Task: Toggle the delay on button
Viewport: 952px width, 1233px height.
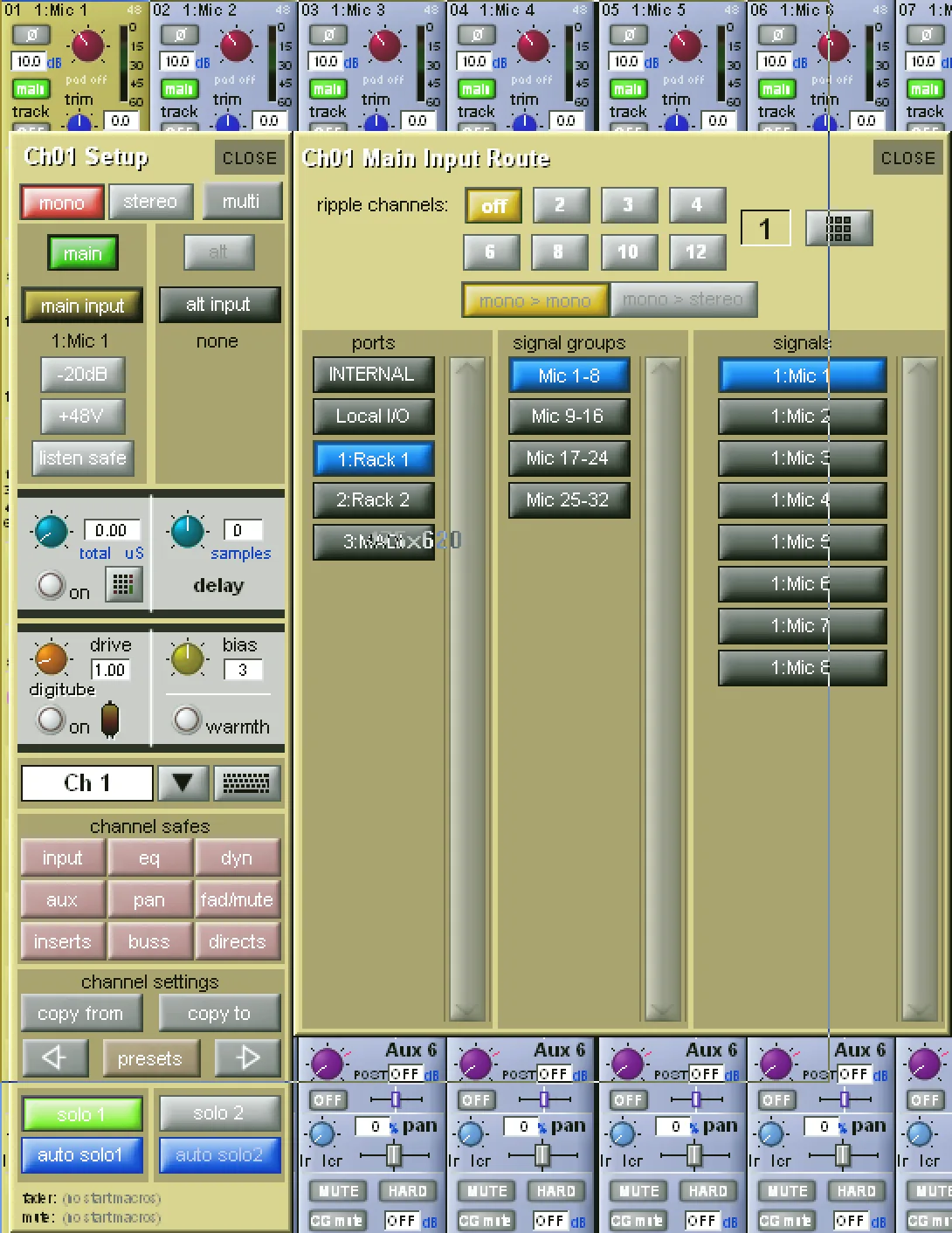Action: [51, 585]
